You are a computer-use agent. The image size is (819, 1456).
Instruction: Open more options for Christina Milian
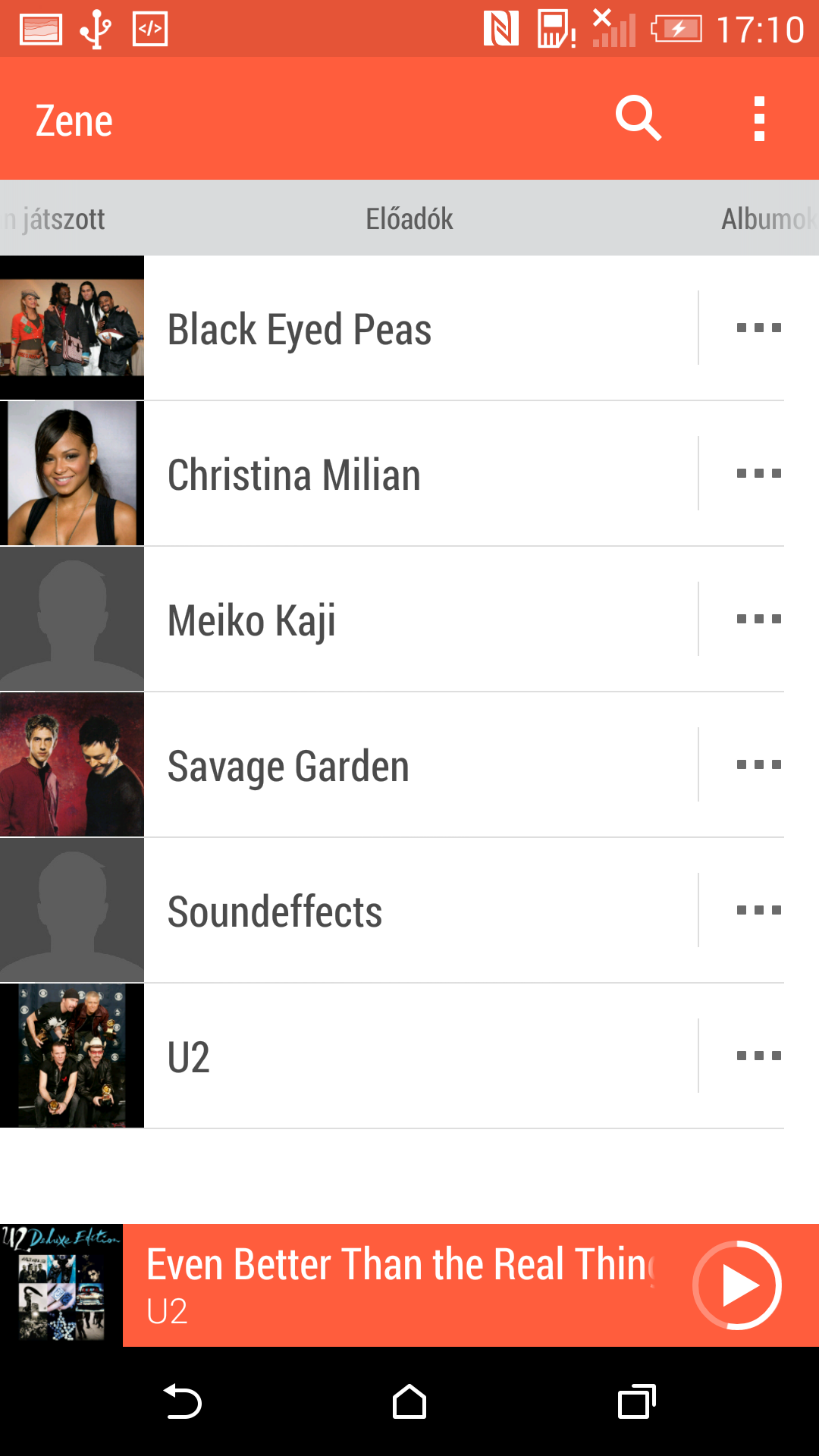pyautogui.click(x=758, y=474)
